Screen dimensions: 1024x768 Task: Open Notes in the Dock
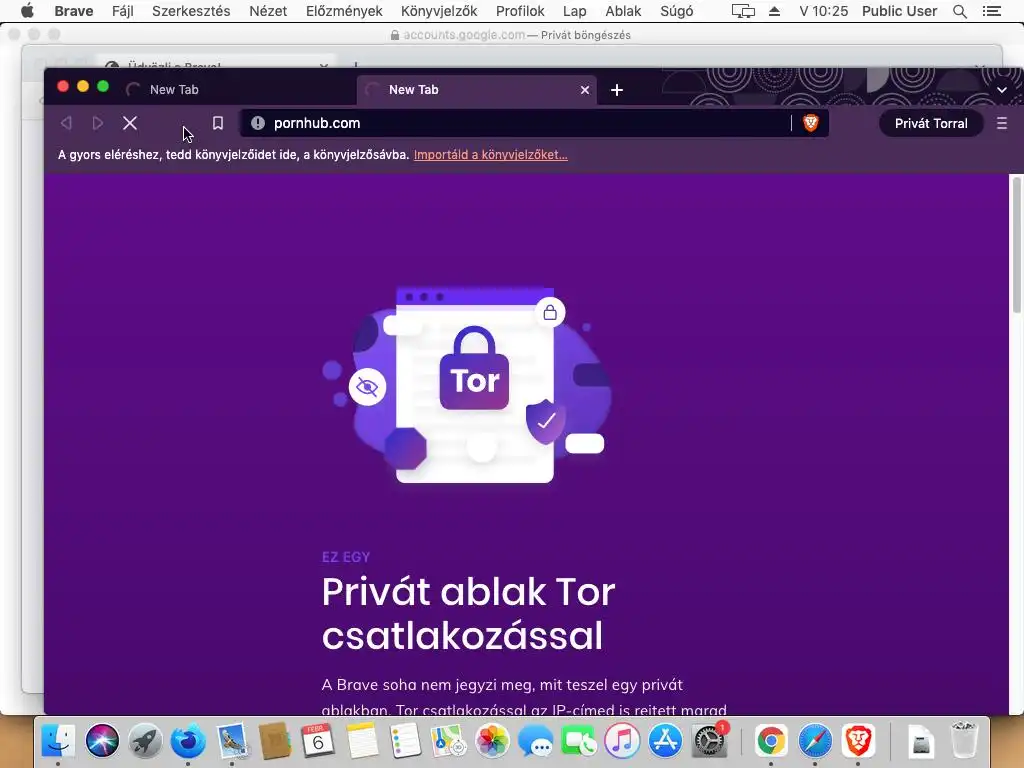362,741
